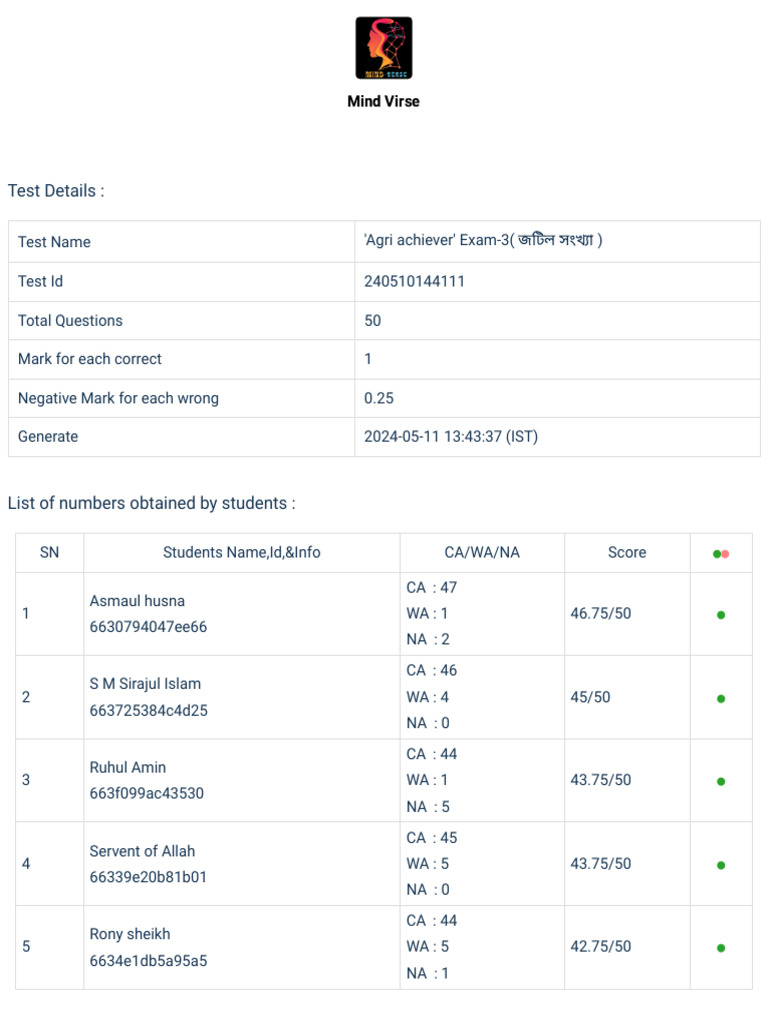Click the green-red dots header icon
The height and width of the screenshot is (1024, 768).
pos(721,554)
